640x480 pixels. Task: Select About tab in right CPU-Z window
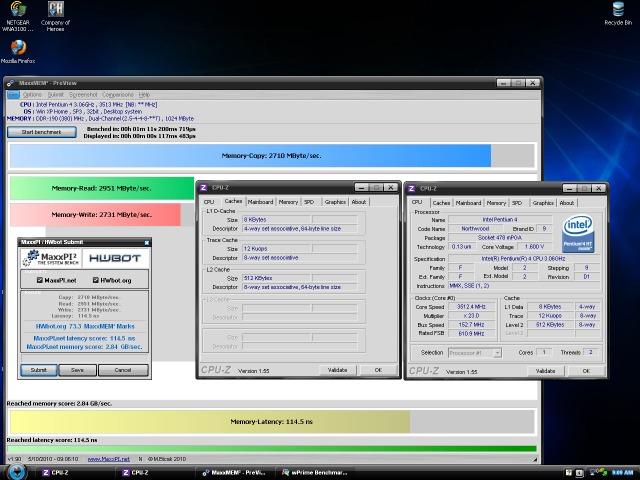567,203
